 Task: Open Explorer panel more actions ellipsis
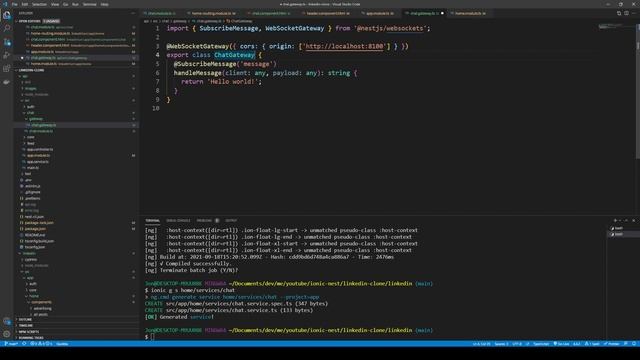(133, 13)
